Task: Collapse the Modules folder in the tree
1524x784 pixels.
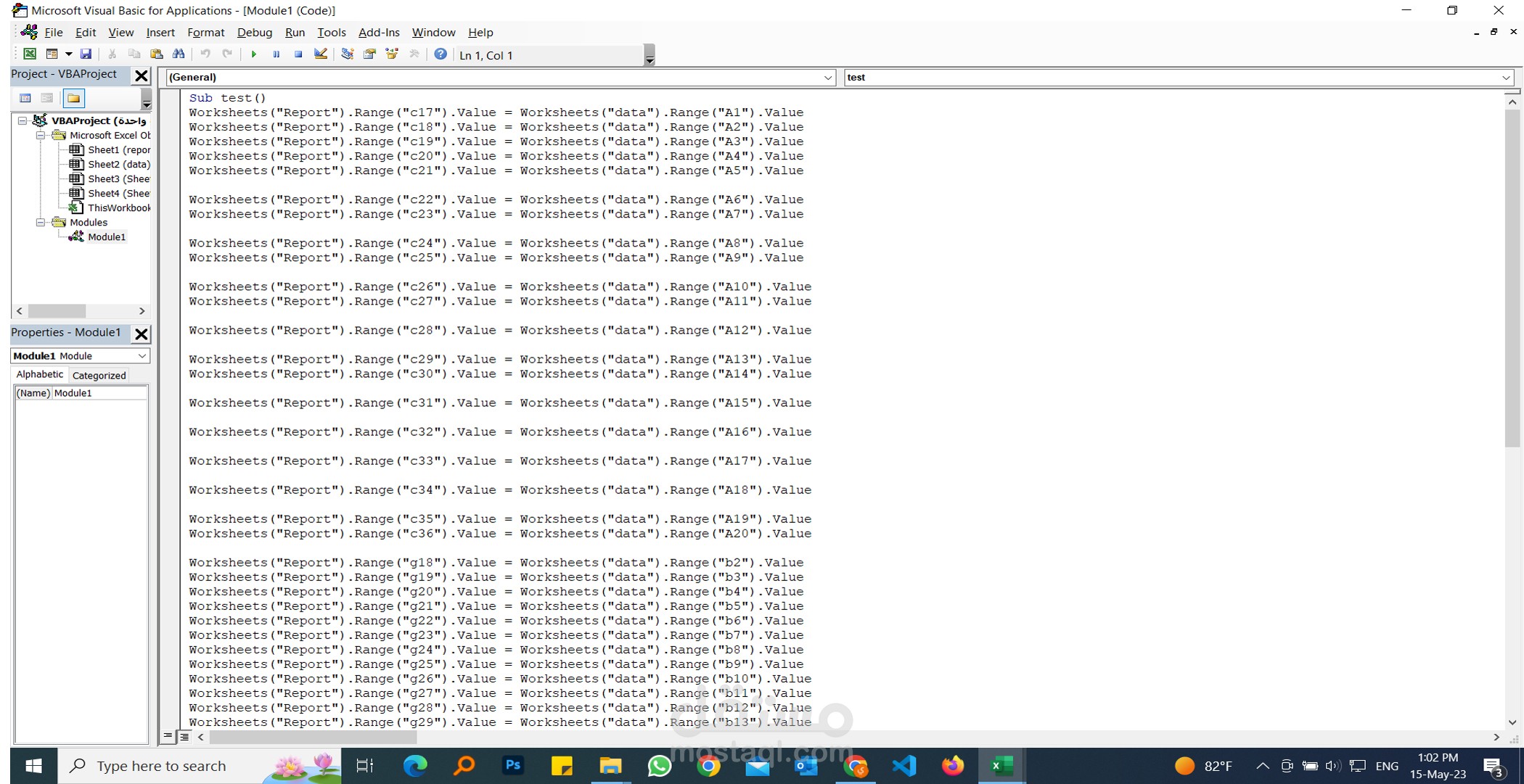Action: [x=41, y=223]
